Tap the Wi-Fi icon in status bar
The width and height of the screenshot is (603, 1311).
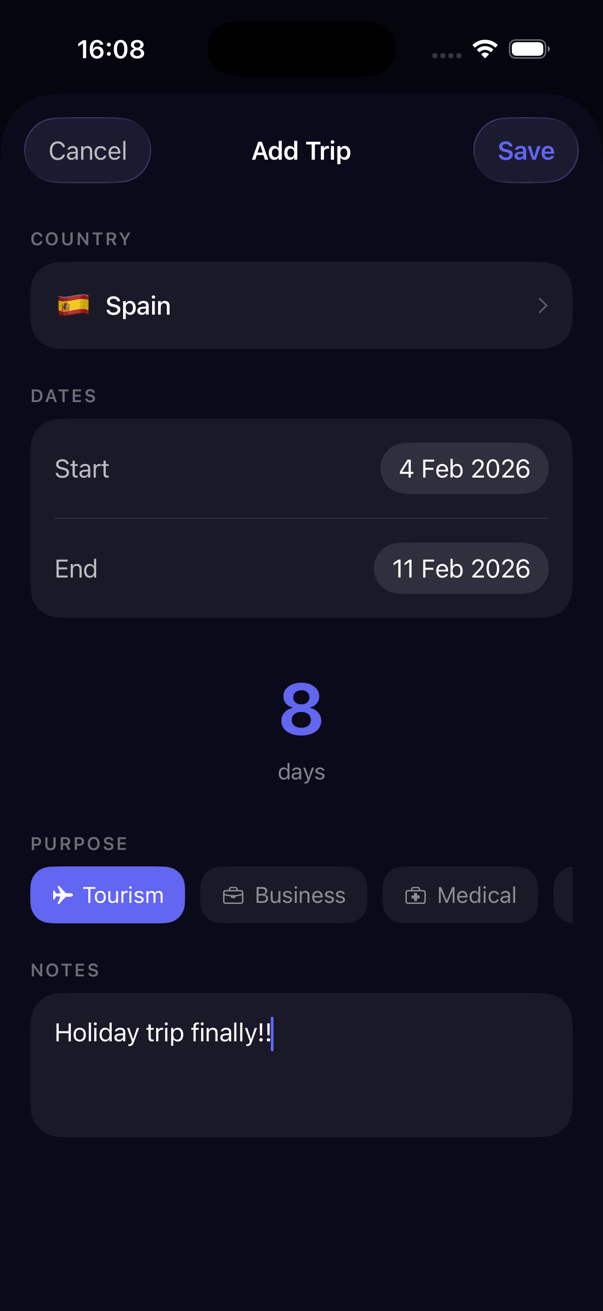click(x=485, y=48)
